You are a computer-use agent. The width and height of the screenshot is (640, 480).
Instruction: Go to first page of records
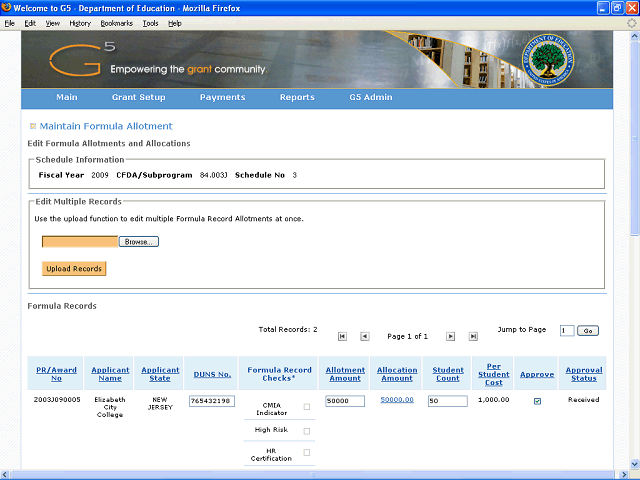point(343,337)
